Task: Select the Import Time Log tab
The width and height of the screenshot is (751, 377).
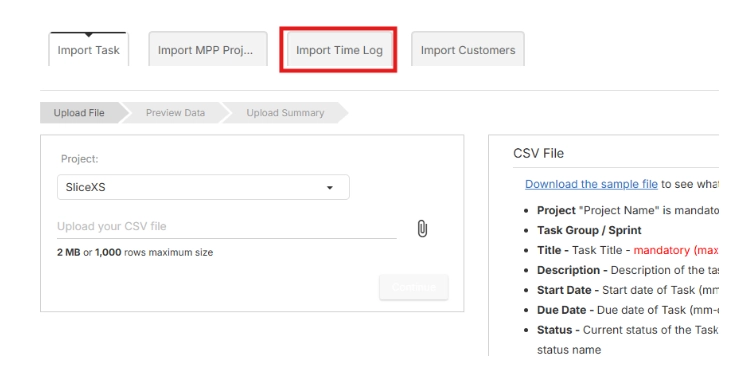Action: pos(339,50)
